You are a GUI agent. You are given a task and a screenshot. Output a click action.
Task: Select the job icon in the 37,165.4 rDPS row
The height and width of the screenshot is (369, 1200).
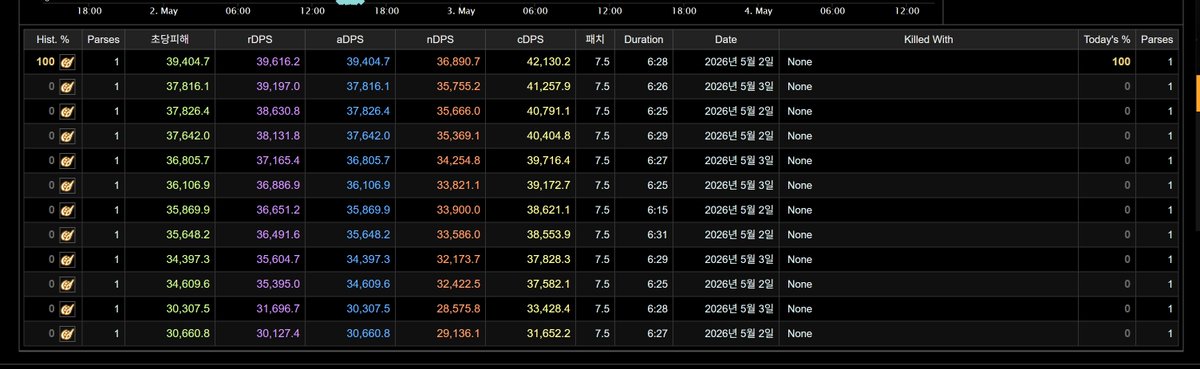pos(67,160)
